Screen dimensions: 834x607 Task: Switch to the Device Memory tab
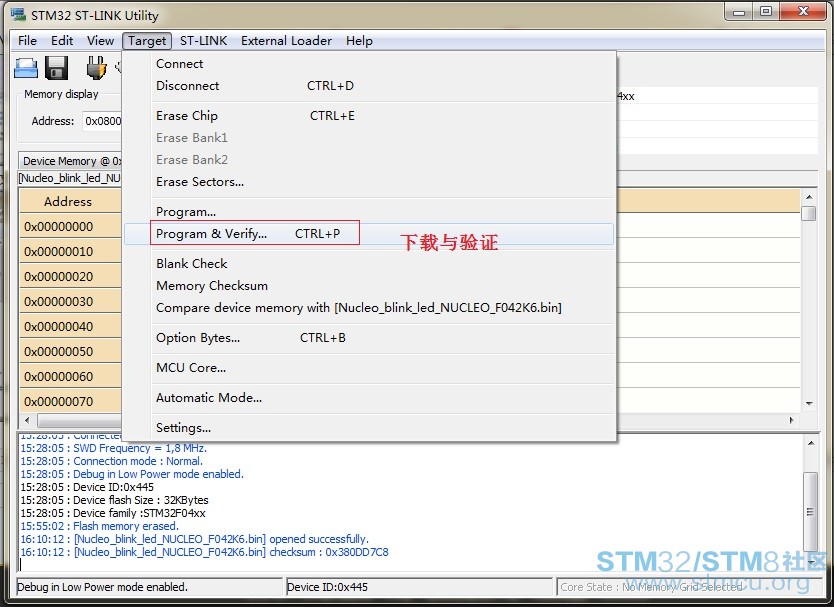point(71,161)
